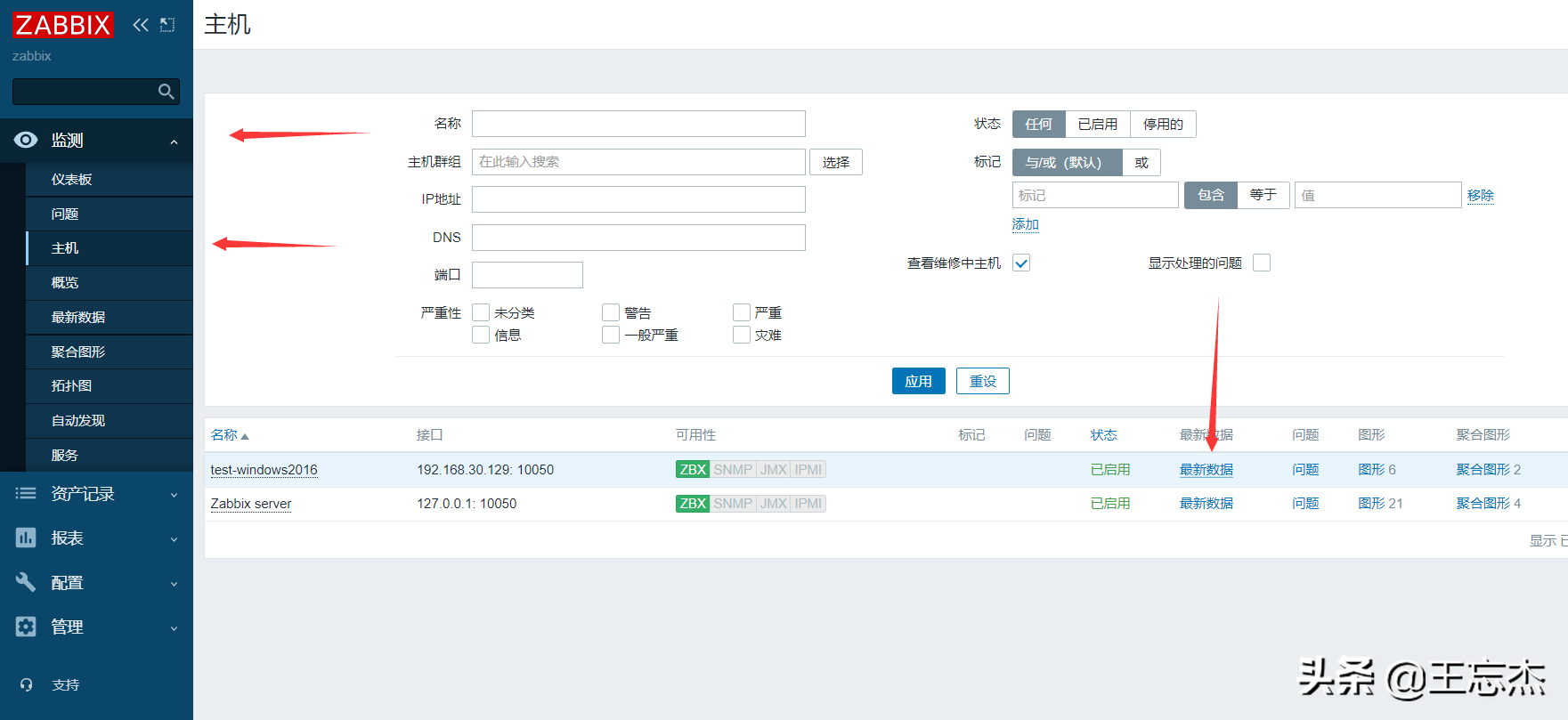Click the kiosk mode icon beside the logo
Screen dimensions: 1568x720
click(x=167, y=25)
